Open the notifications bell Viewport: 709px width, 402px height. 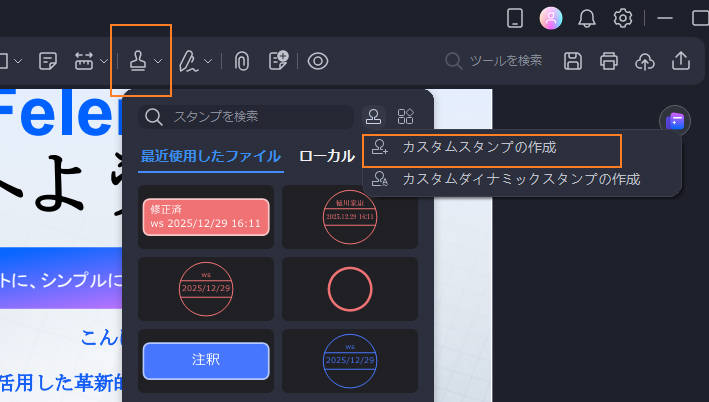(587, 19)
